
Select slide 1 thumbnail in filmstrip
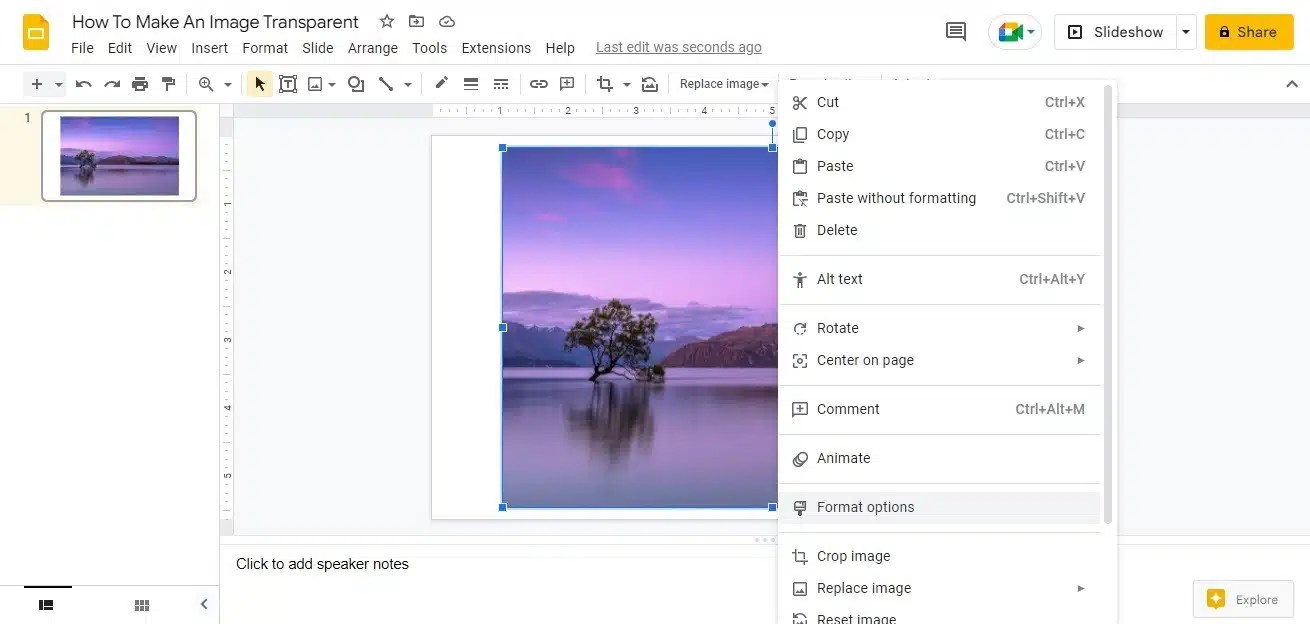click(x=119, y=156)
